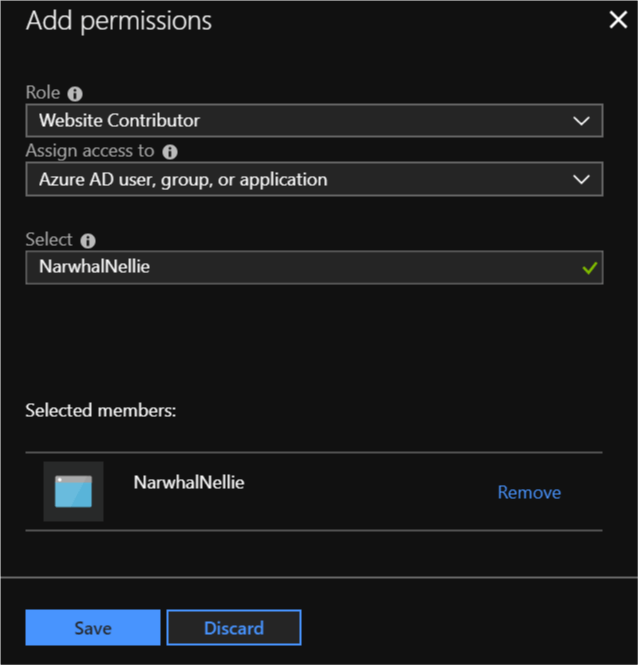Screen dimensions: 638x665
Task: Click the info icon beside Role
Action: coord(75,94)
